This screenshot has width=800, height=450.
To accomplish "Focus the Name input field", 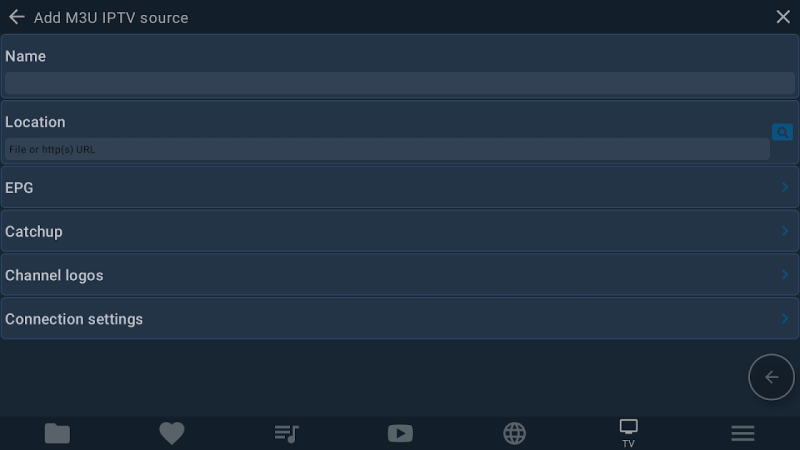I will click(400, 83).
